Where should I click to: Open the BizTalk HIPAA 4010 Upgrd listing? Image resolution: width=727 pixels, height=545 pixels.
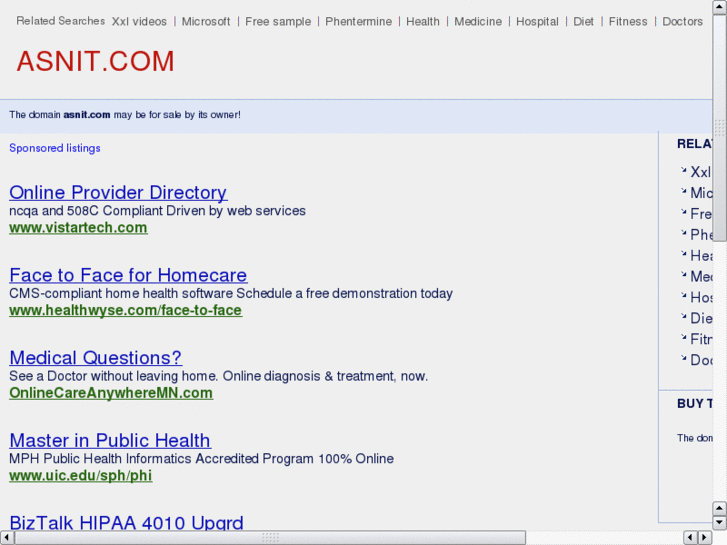tap(126, 522)
